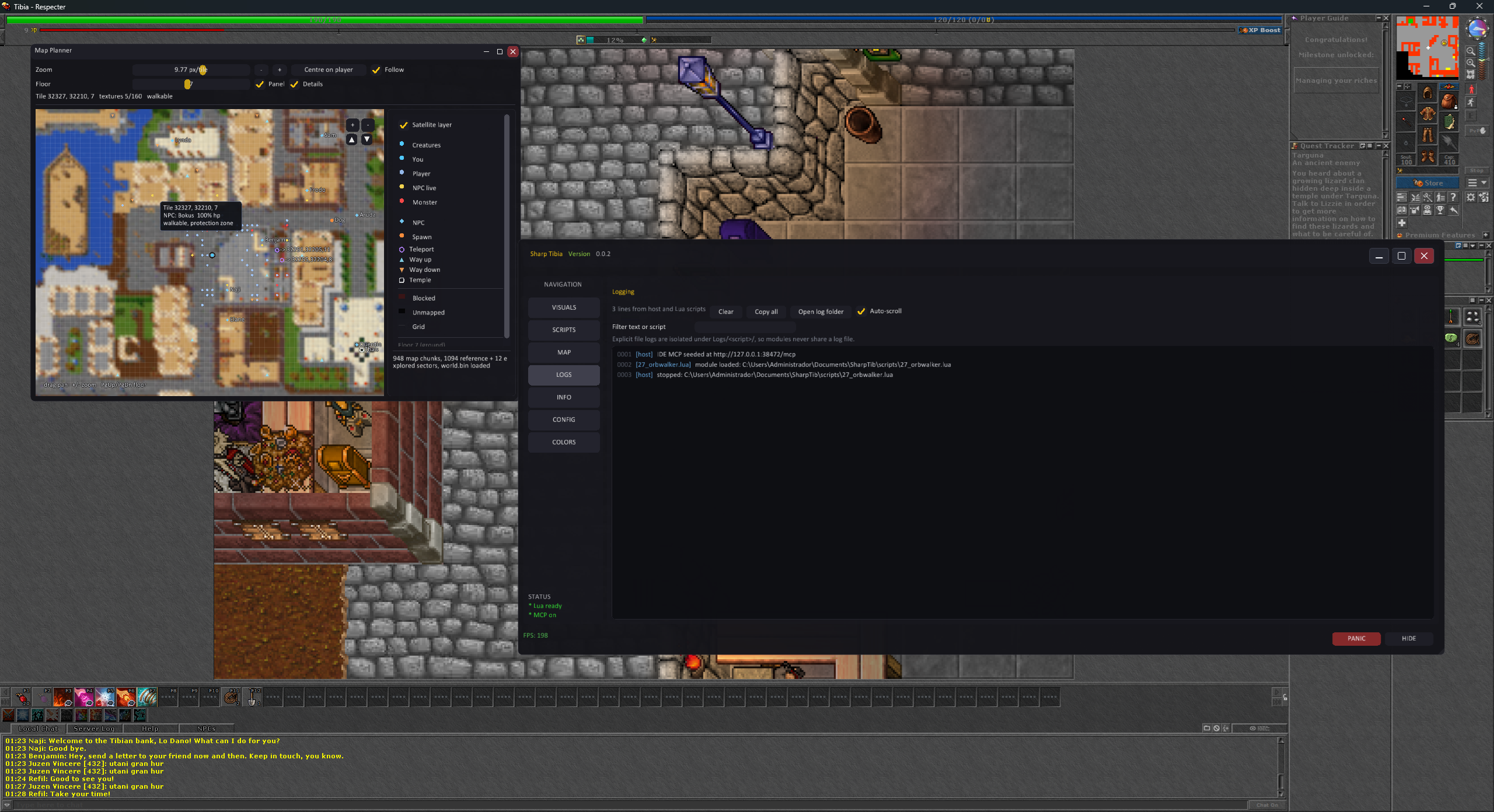Image resolution: width=1494 pixels, height=812 pixels.
Task: Click the running chase mode icon
Action: click(1471, 103)
